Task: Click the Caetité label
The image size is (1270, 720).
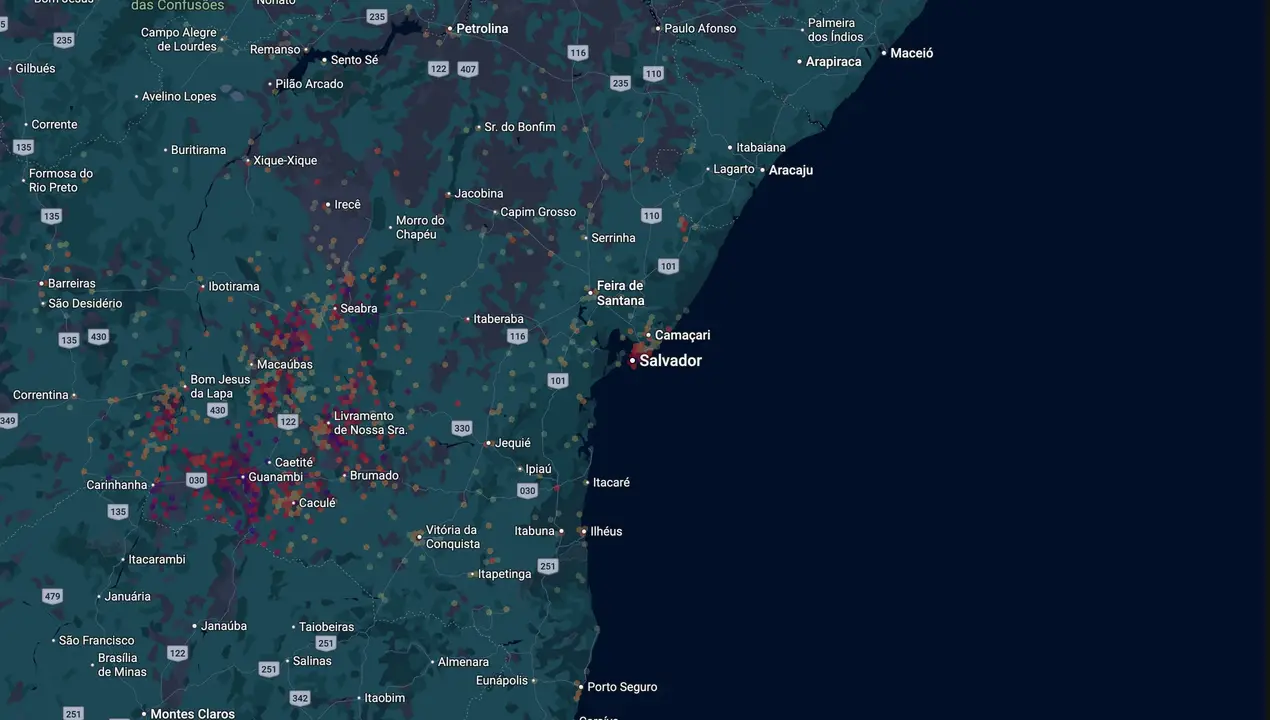Action: (294, 463)
